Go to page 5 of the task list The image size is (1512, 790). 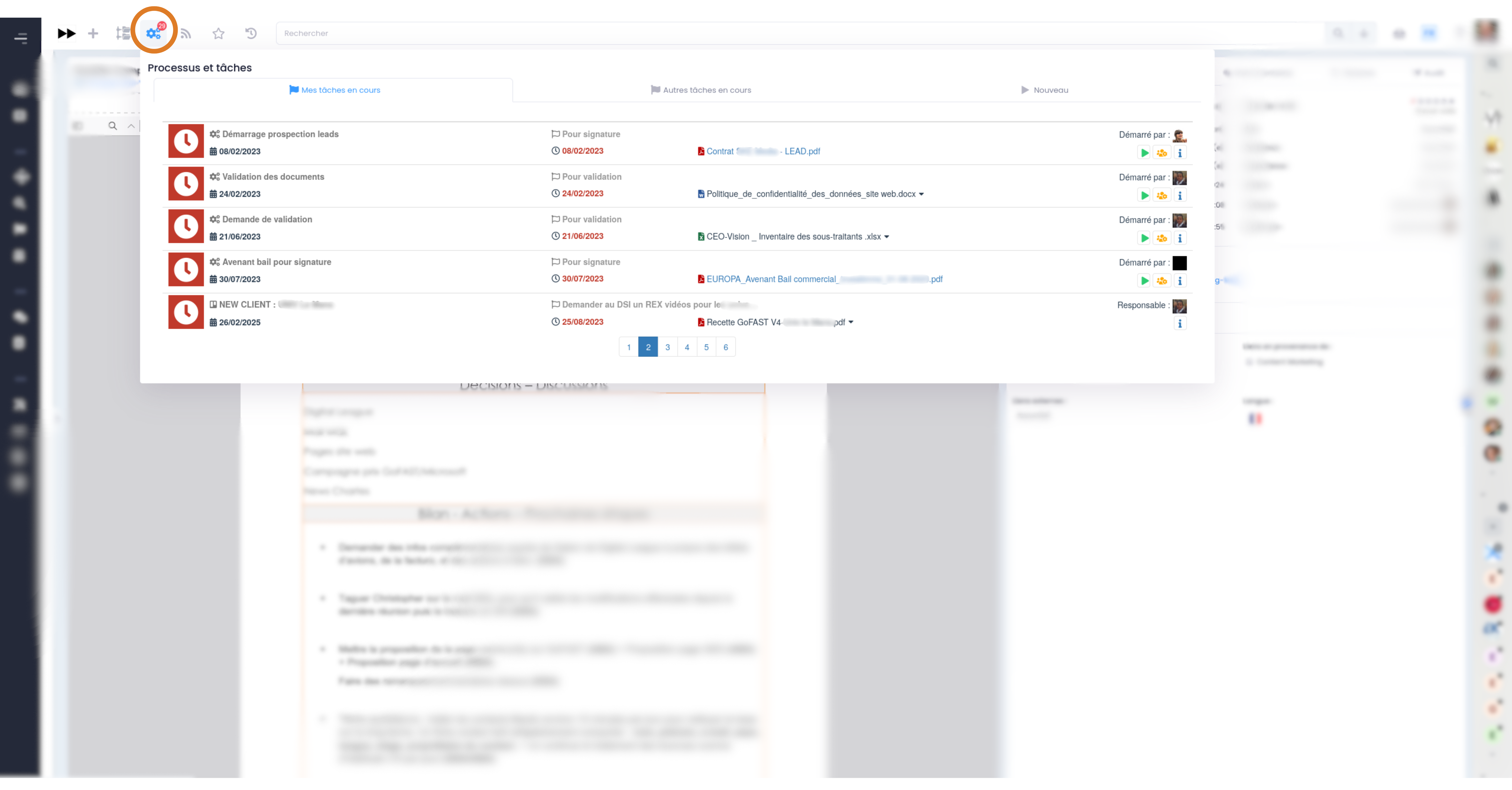[706, 347]
